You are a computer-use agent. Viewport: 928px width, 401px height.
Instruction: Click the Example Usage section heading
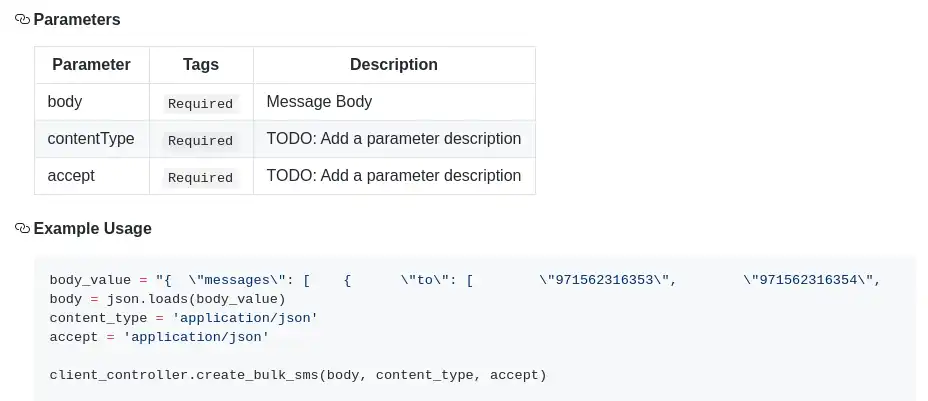[x=92, y=229]
